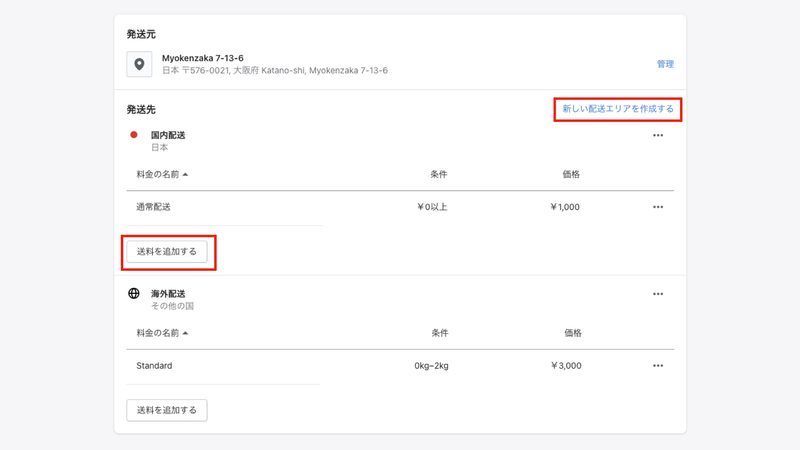Click the ¥1,000 price value
The width and height of the screenshot is (800, 450).
[x=565, y=207]
